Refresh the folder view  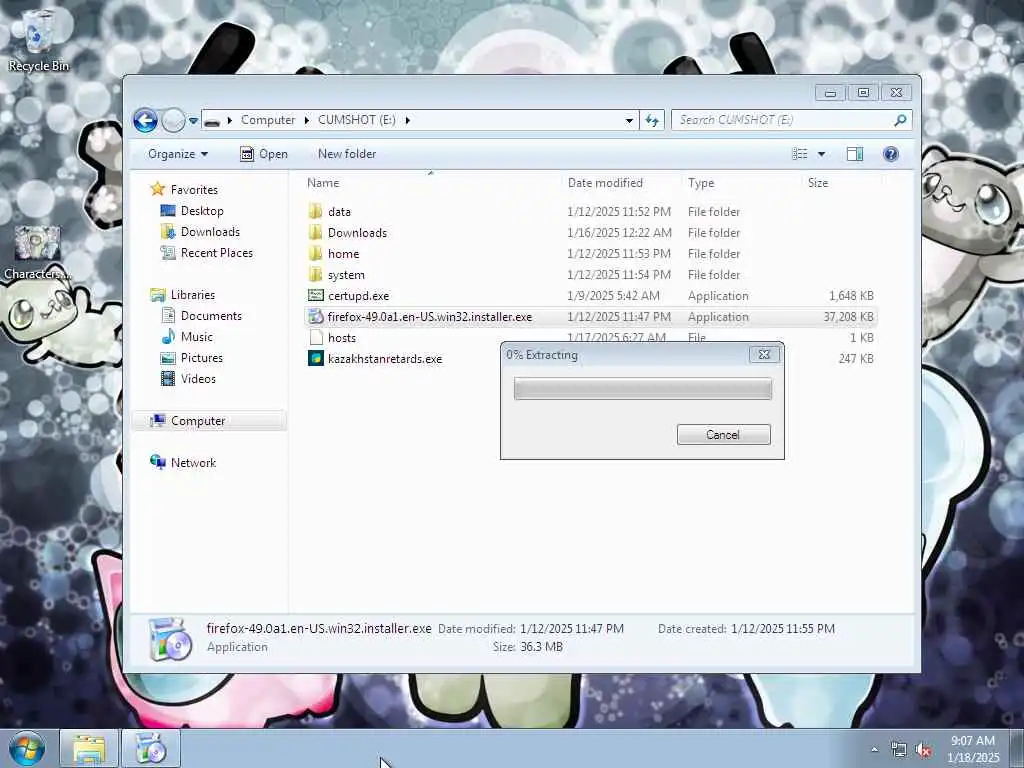click(x=652, y=120)
